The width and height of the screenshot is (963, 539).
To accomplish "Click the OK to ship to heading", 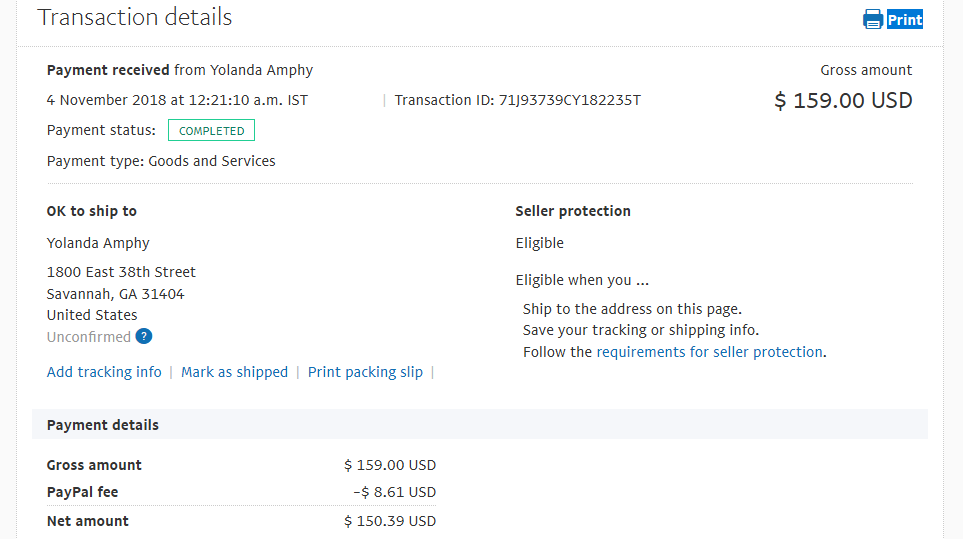I will click(92, 211).
